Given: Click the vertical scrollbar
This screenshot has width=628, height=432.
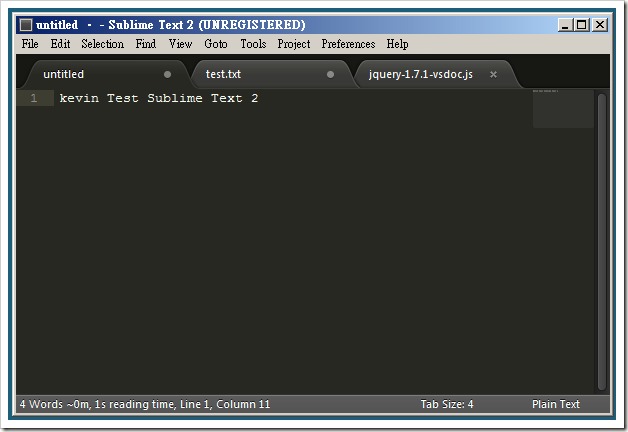Looking at the screenshot, I should pyautogui.click(x=602, y=241).
